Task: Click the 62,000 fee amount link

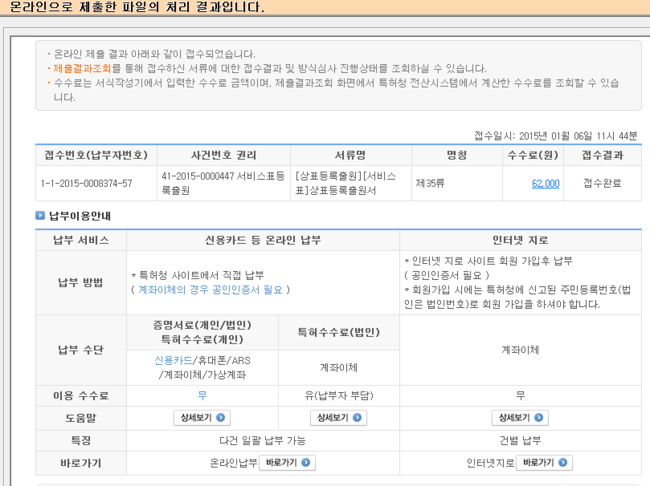Action: (x=545, y=183)
